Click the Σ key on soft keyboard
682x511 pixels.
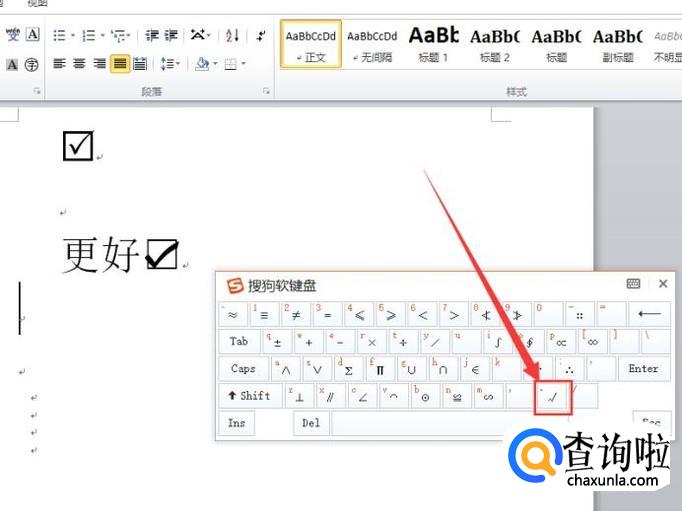pos(348,369)
